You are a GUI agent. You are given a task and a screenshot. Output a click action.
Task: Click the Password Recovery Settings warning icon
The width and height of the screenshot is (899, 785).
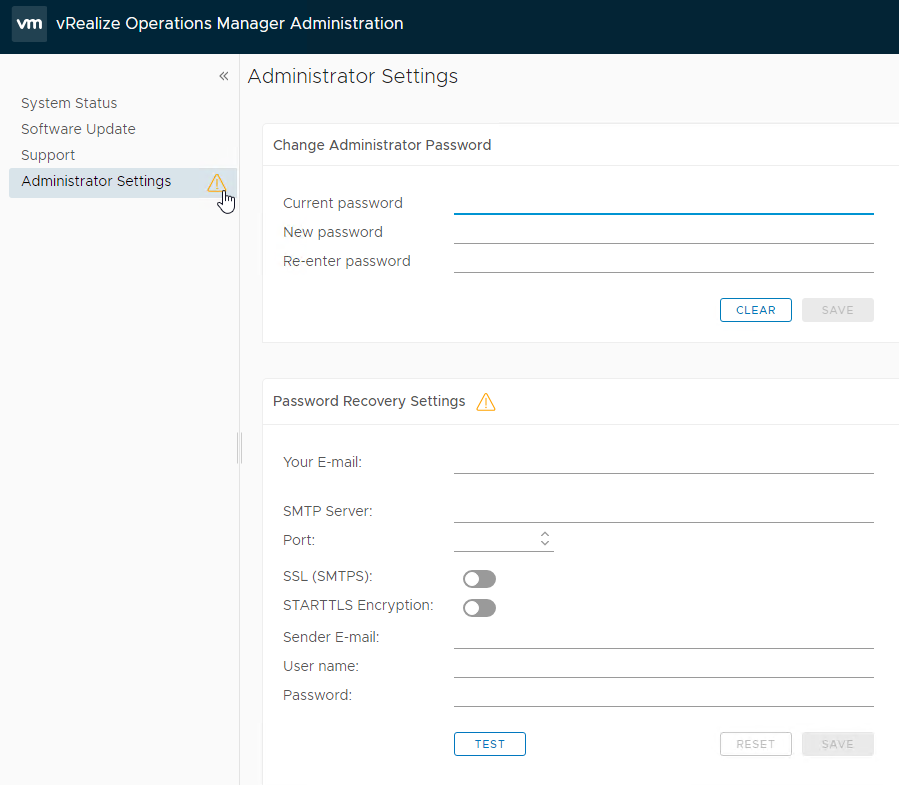[486, 401]
